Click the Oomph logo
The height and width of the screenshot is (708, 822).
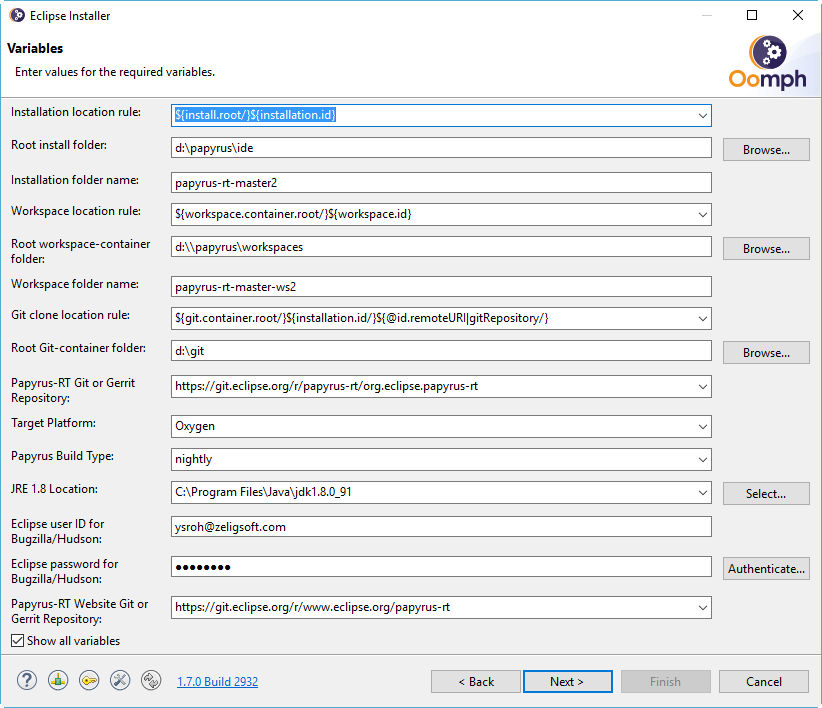click(x=767, y=62)
